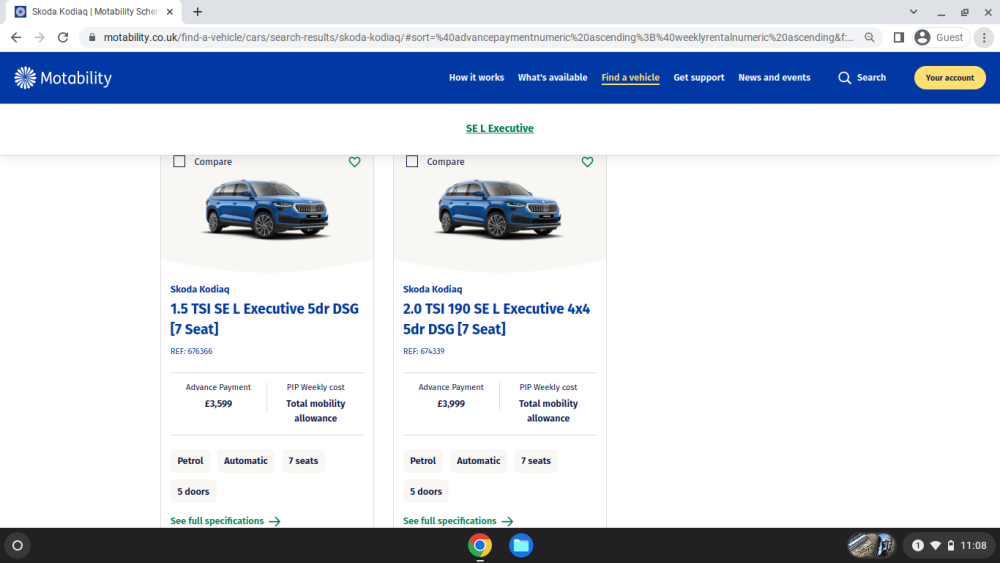1000x563 pixels.
Task: Favourite the 1.5 TSI SE L Executive heart
Action: coord(355,162)
